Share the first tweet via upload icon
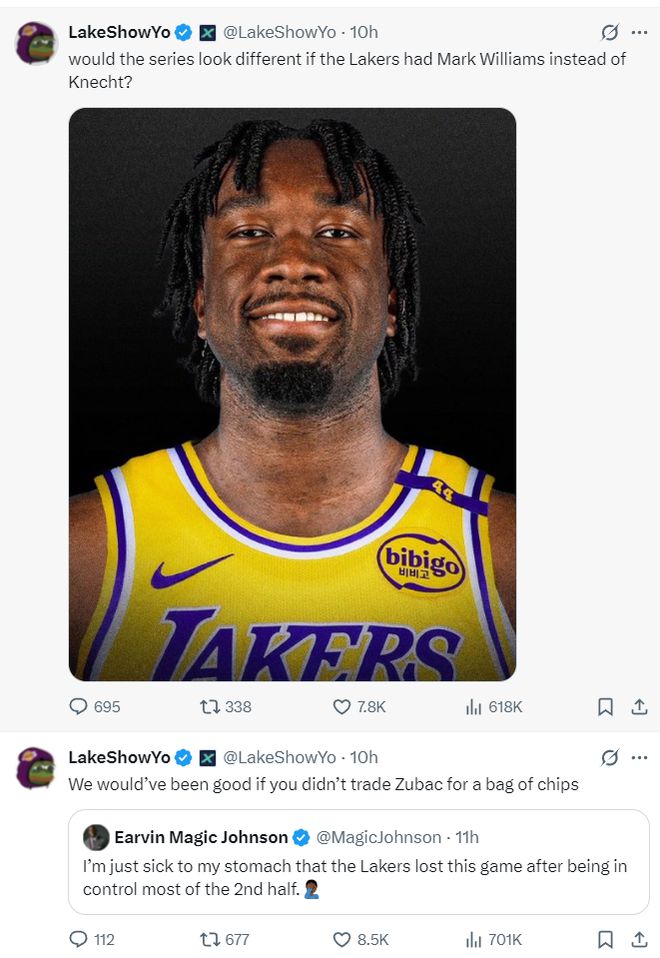The height and width of the screenshot is (958, 660). [639, 707]
